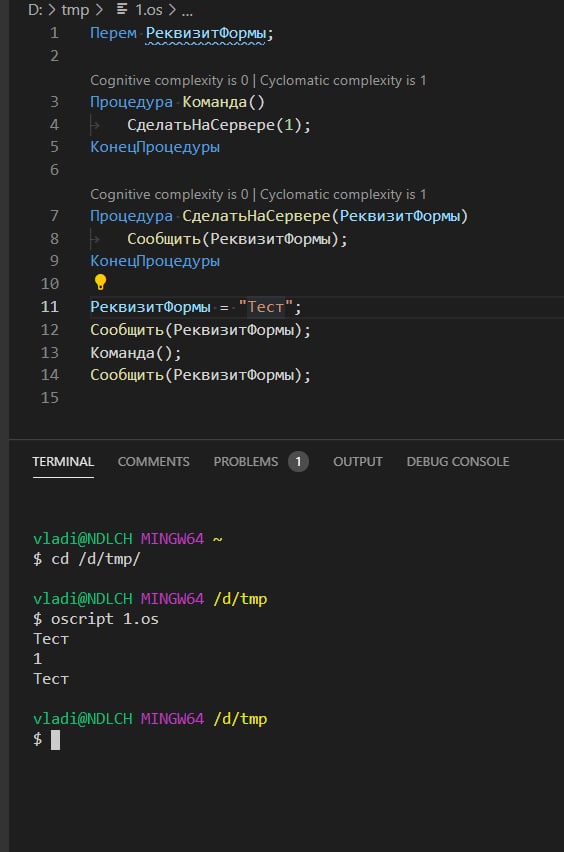Click the underlined РеквизитФормы variable on line 1
Image resolution: width=564 pixels, height=852 pixels.
(206, 33)
